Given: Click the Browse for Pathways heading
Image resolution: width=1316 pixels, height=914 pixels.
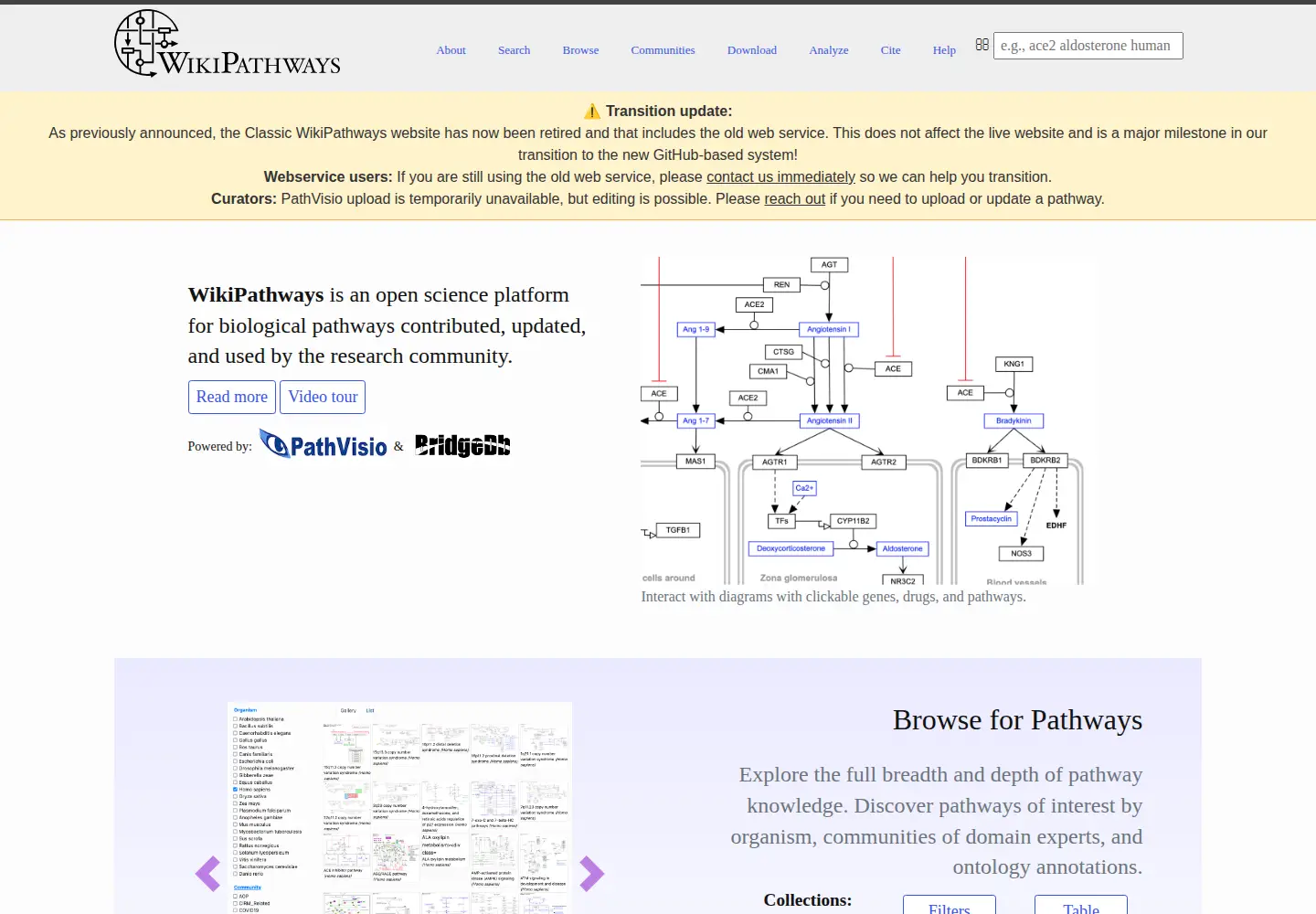Looking at the screenshot, I should click(1017, 720).
